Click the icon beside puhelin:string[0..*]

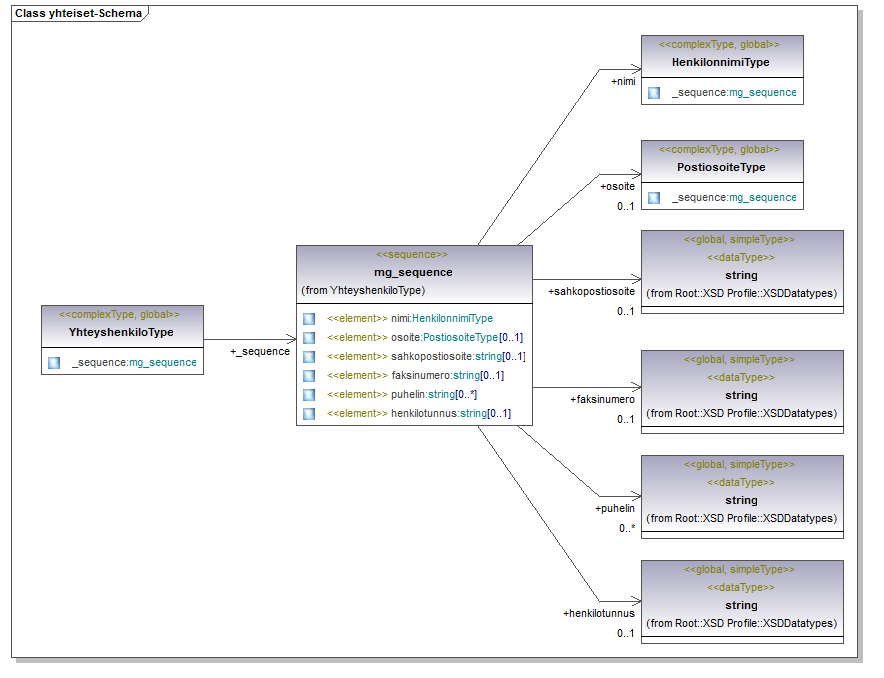pyautogui.click(x=309, y=395)
